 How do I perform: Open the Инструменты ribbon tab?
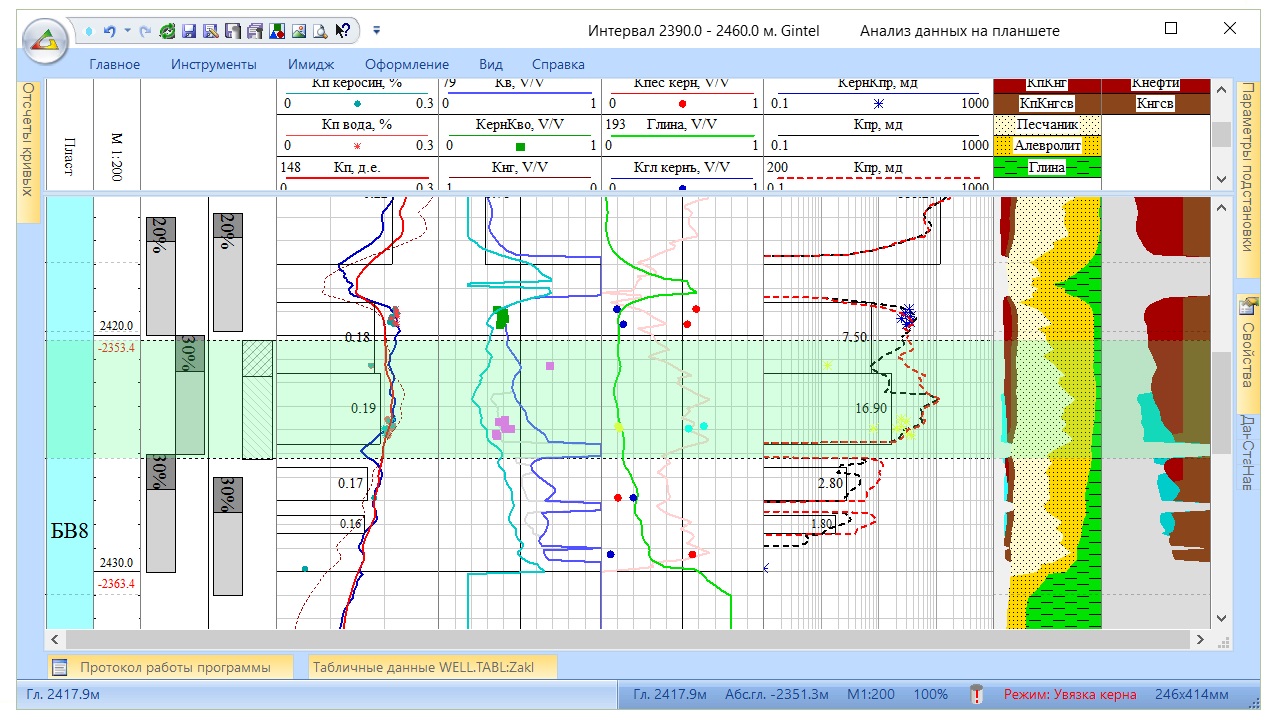pos(213,64)
